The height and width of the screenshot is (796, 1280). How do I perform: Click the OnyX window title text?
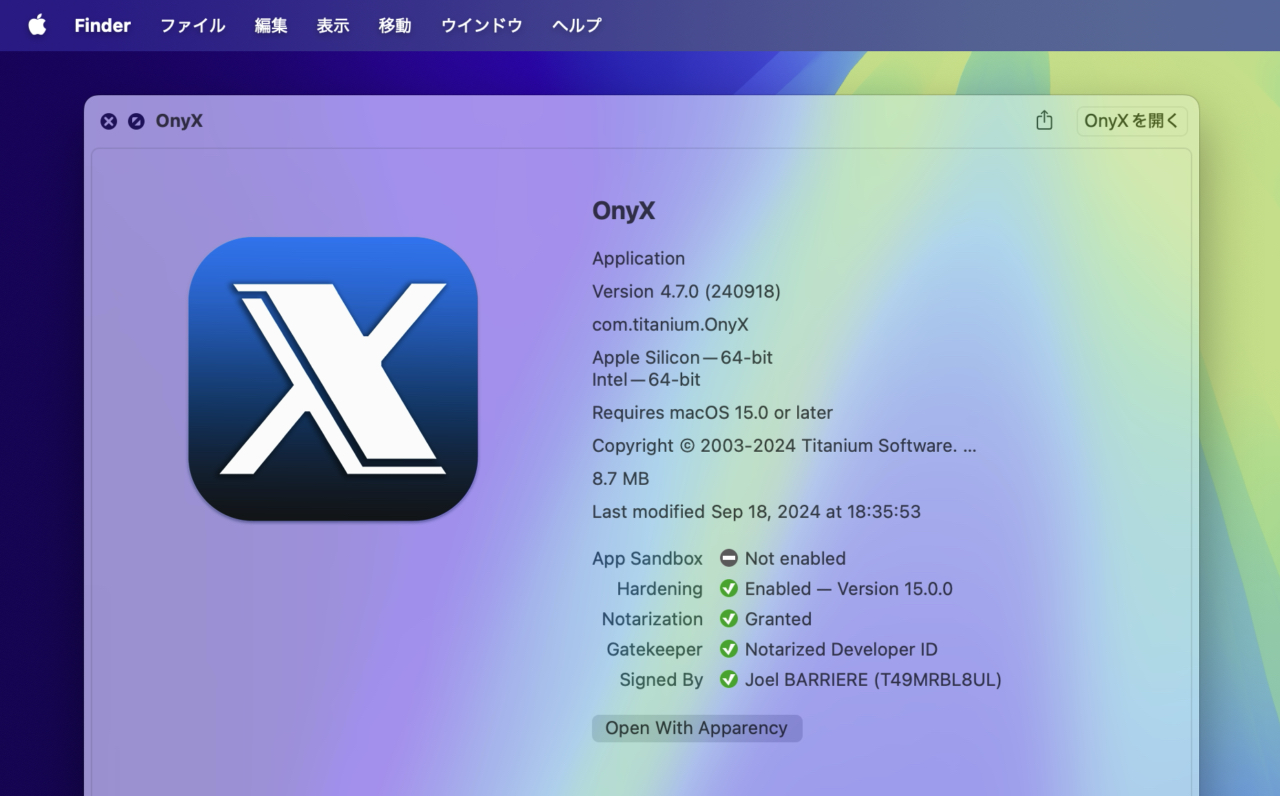(x=179, y=121)
